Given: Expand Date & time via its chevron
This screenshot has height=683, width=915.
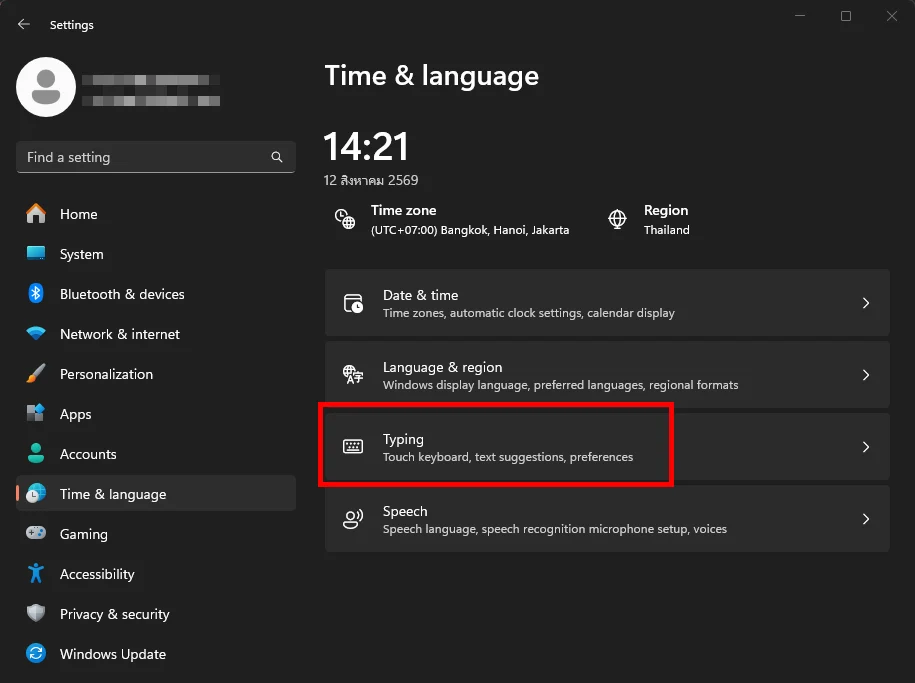Looking at the screenshot, I should [866, 303].
